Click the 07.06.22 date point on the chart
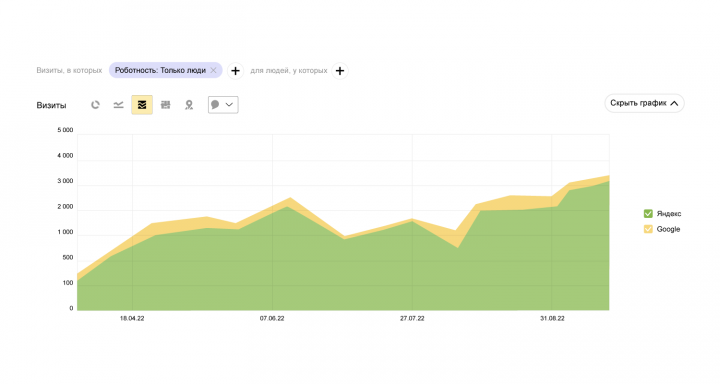Screen dimensions: 720x384 click(x=272, y=318)
